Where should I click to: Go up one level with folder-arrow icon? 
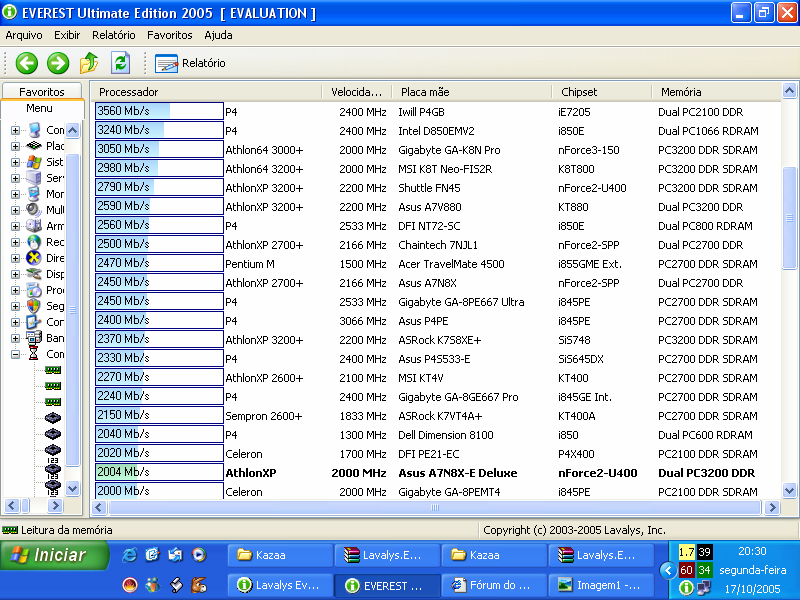point(89,63)
